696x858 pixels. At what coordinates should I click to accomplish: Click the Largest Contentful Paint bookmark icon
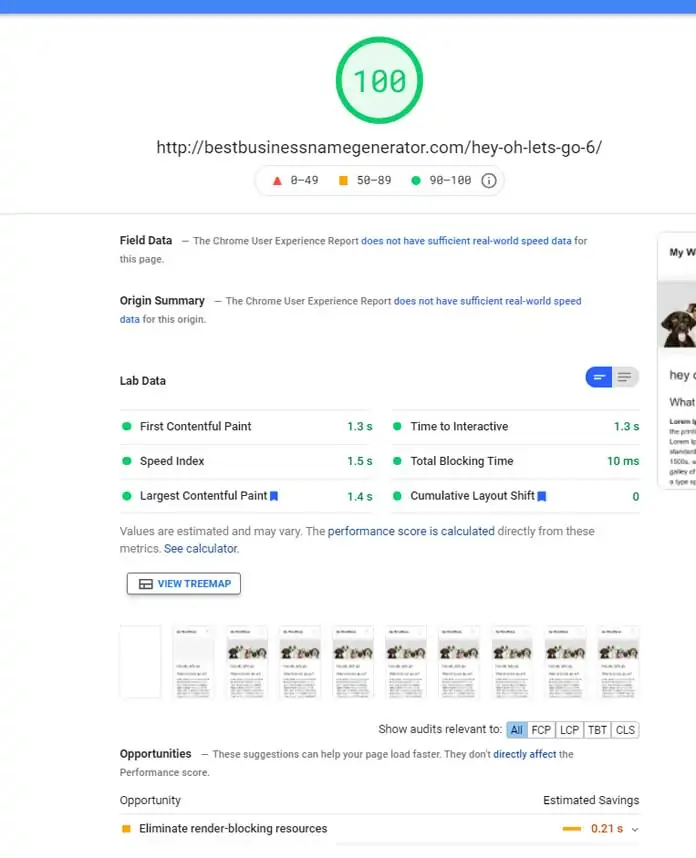tap(274, 496)
